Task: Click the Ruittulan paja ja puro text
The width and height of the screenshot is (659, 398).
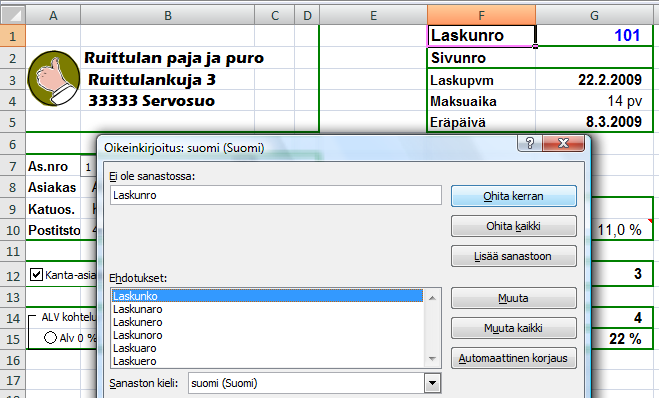Action: tap(174, 58)
